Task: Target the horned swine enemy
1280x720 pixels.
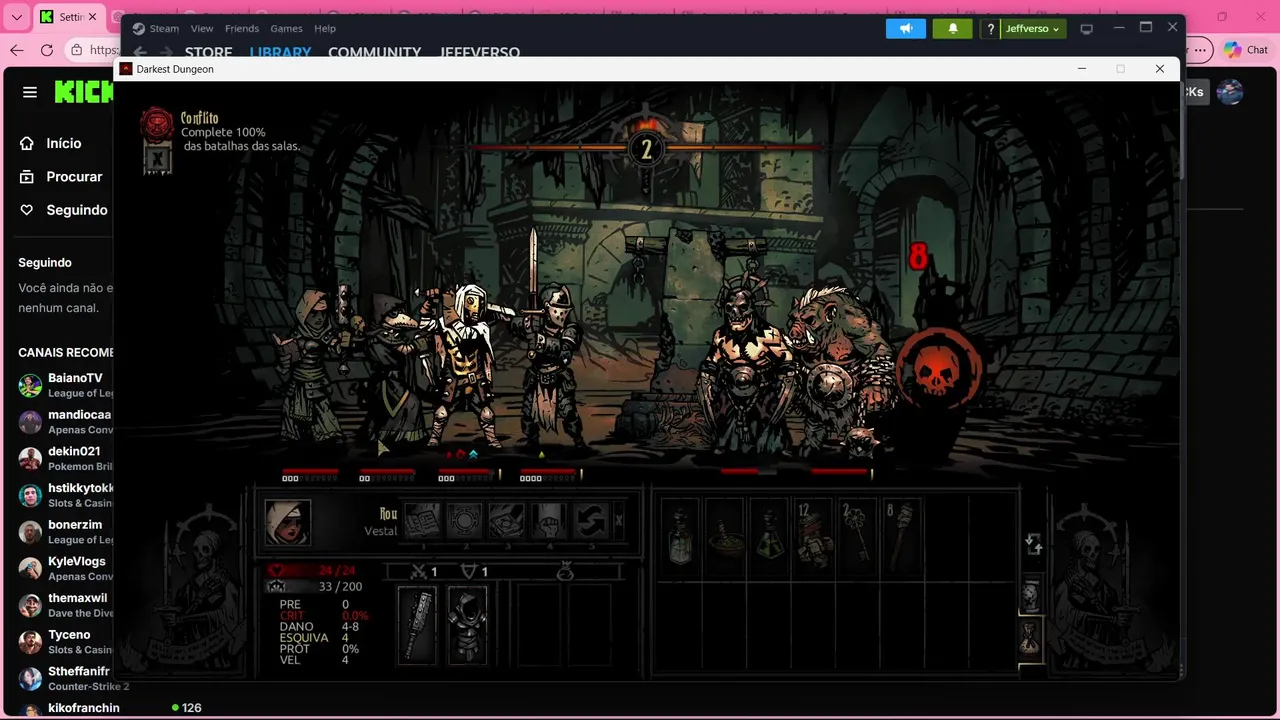Action: (x=742, y=365)
